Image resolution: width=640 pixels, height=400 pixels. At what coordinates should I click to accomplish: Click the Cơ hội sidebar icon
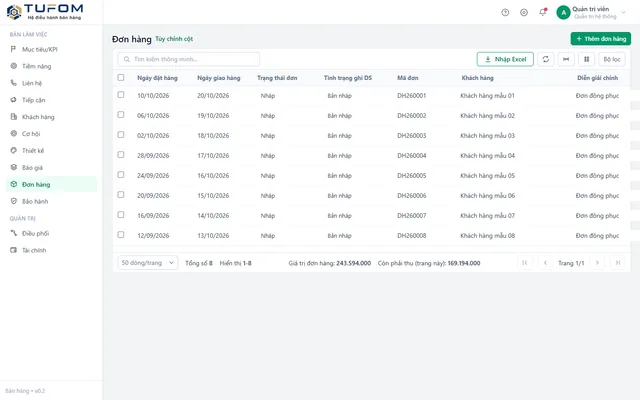13,133
